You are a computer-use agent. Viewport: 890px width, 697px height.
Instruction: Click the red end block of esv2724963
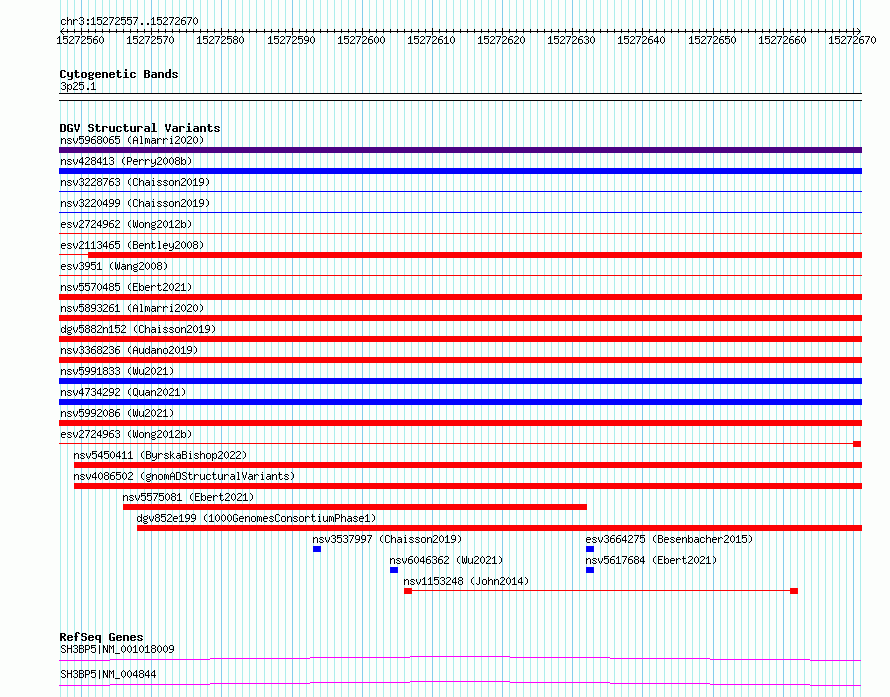(x=857, y=444)
